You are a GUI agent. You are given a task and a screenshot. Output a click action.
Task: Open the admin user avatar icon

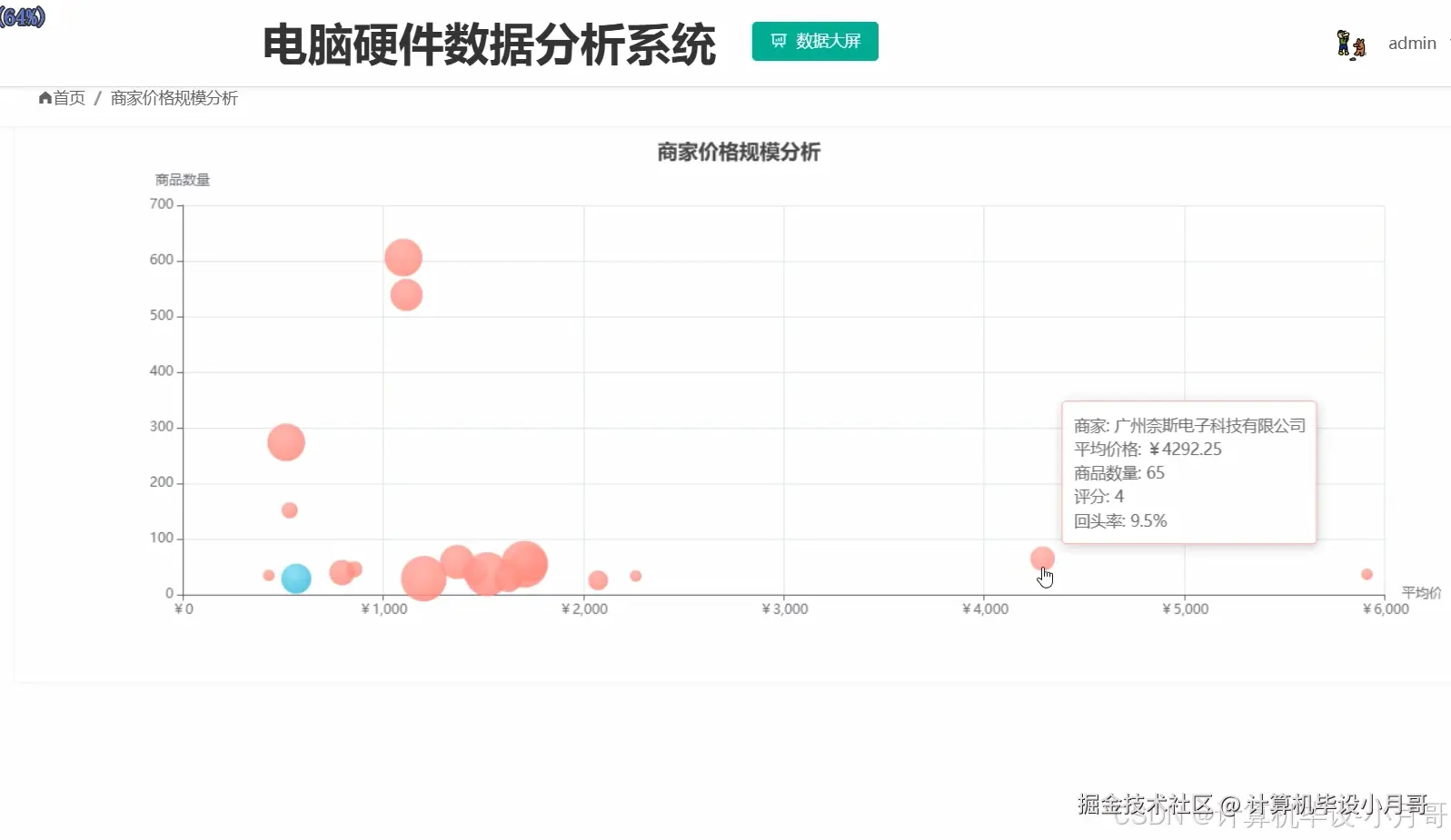(1350, 44)
